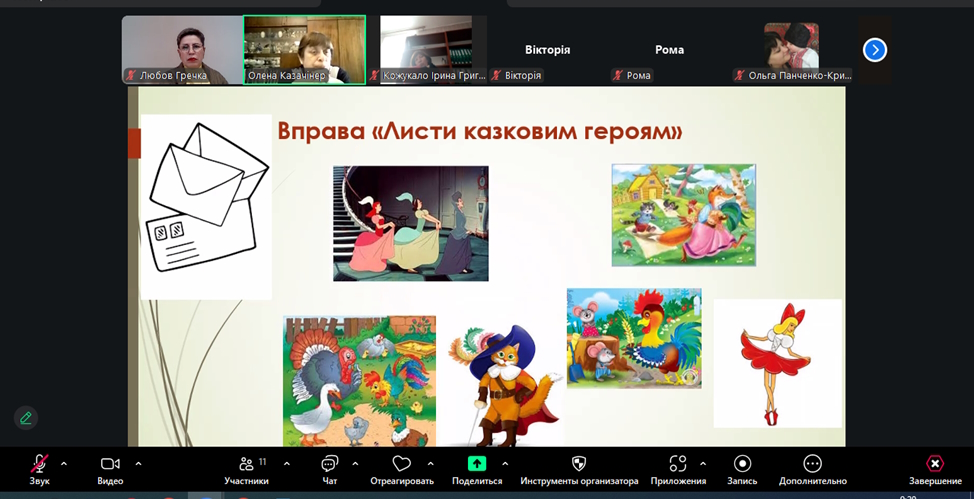Click the green Поделиться share screen button

tap(477, 464)
